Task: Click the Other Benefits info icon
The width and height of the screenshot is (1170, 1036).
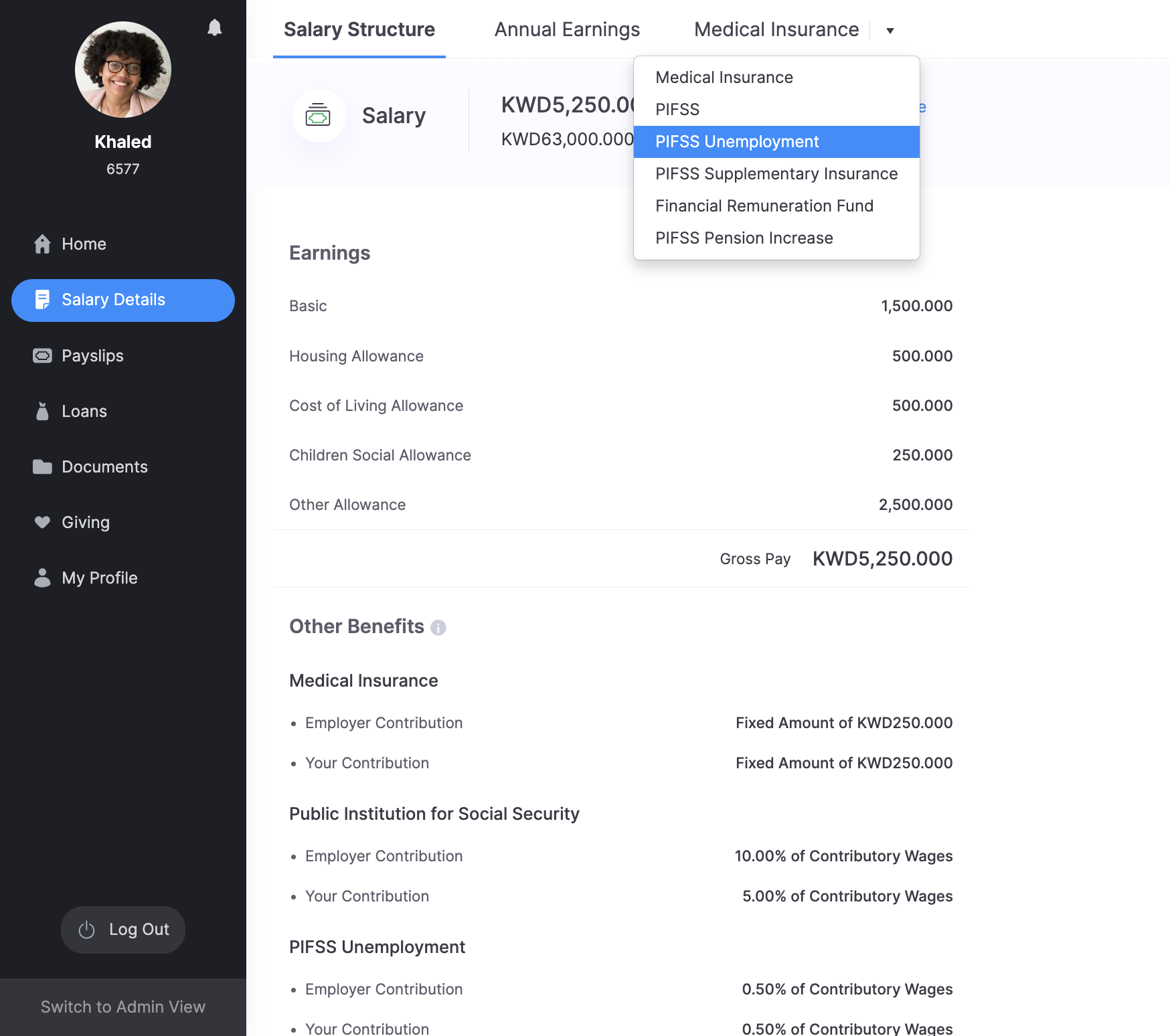Action: (x=438, y=627)
